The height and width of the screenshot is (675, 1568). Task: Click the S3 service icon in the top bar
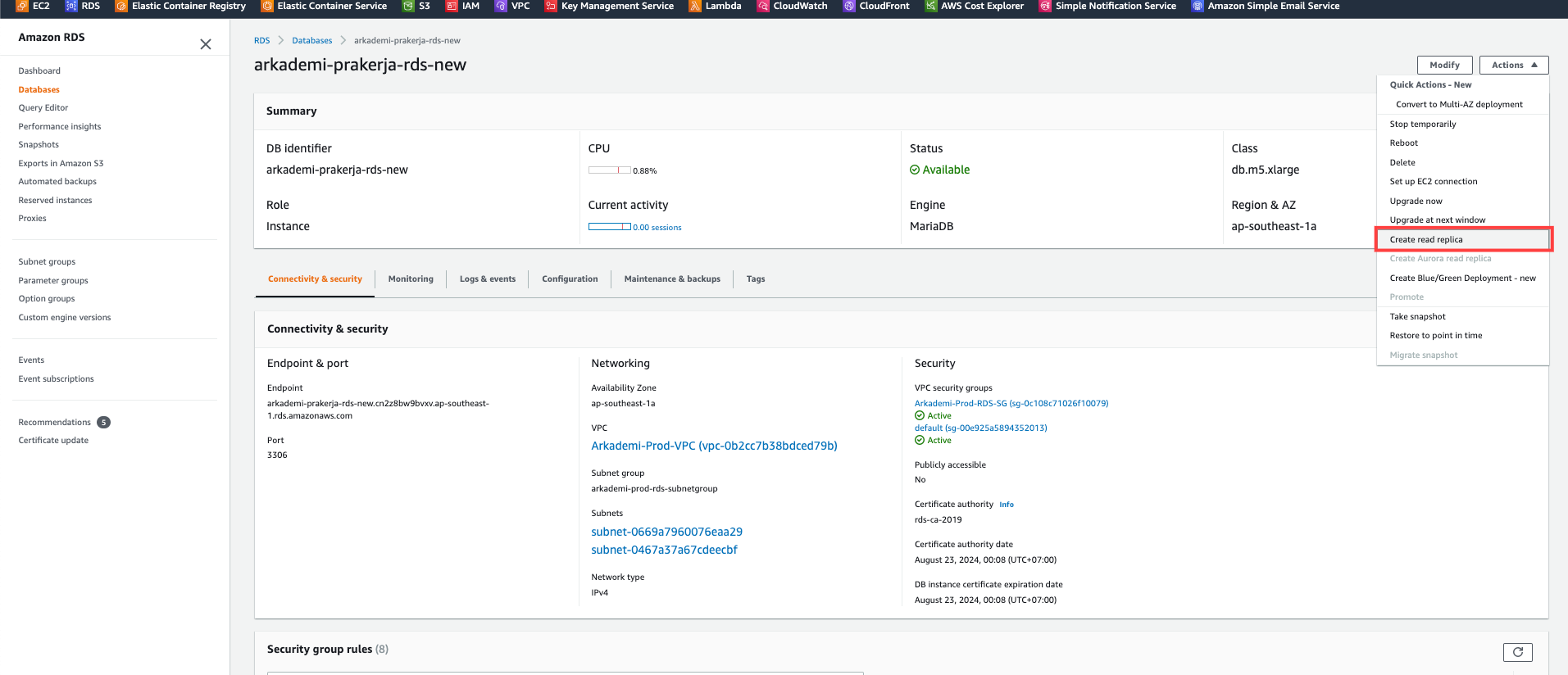(408, 6)
